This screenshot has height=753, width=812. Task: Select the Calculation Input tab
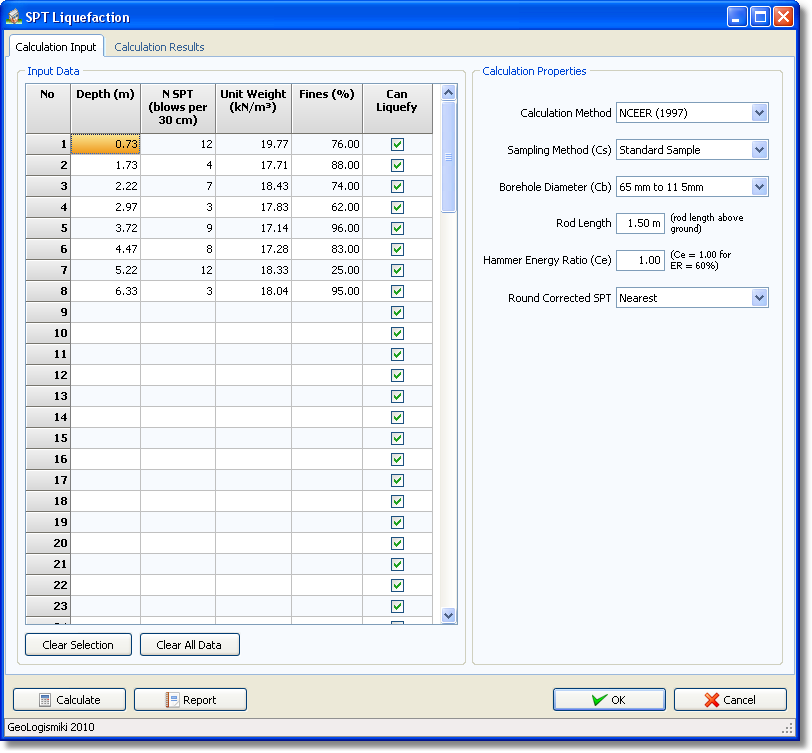[56, 47]
